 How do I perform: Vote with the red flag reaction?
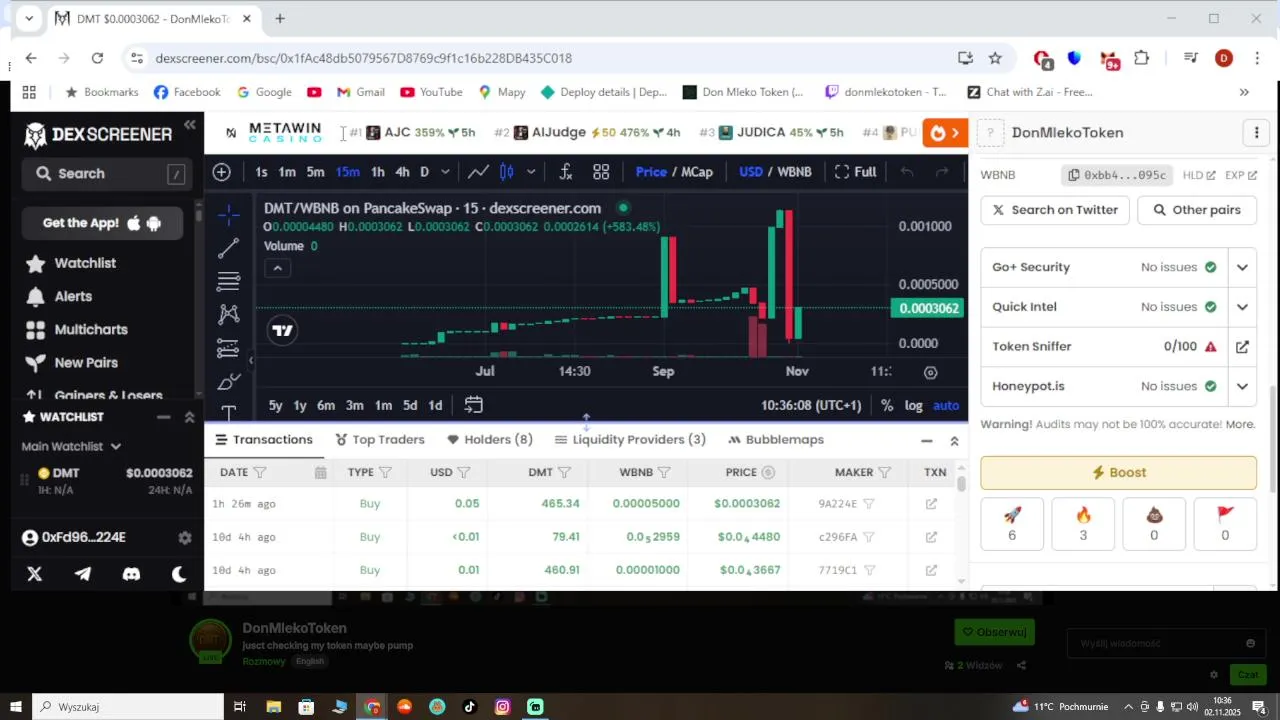[x=1225, y=524]
